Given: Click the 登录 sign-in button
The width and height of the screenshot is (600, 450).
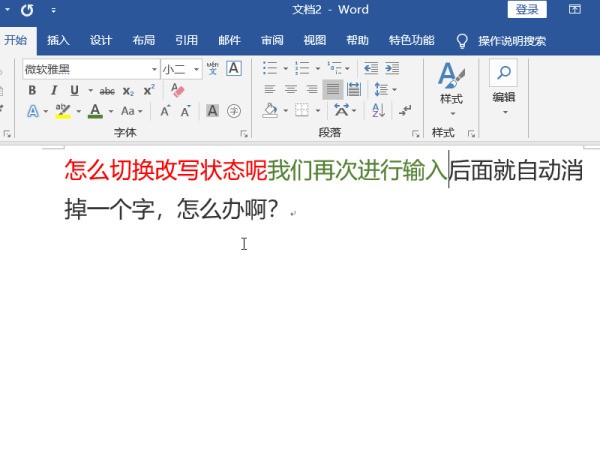Looking at the screenshot, I should tap(527, 10).
